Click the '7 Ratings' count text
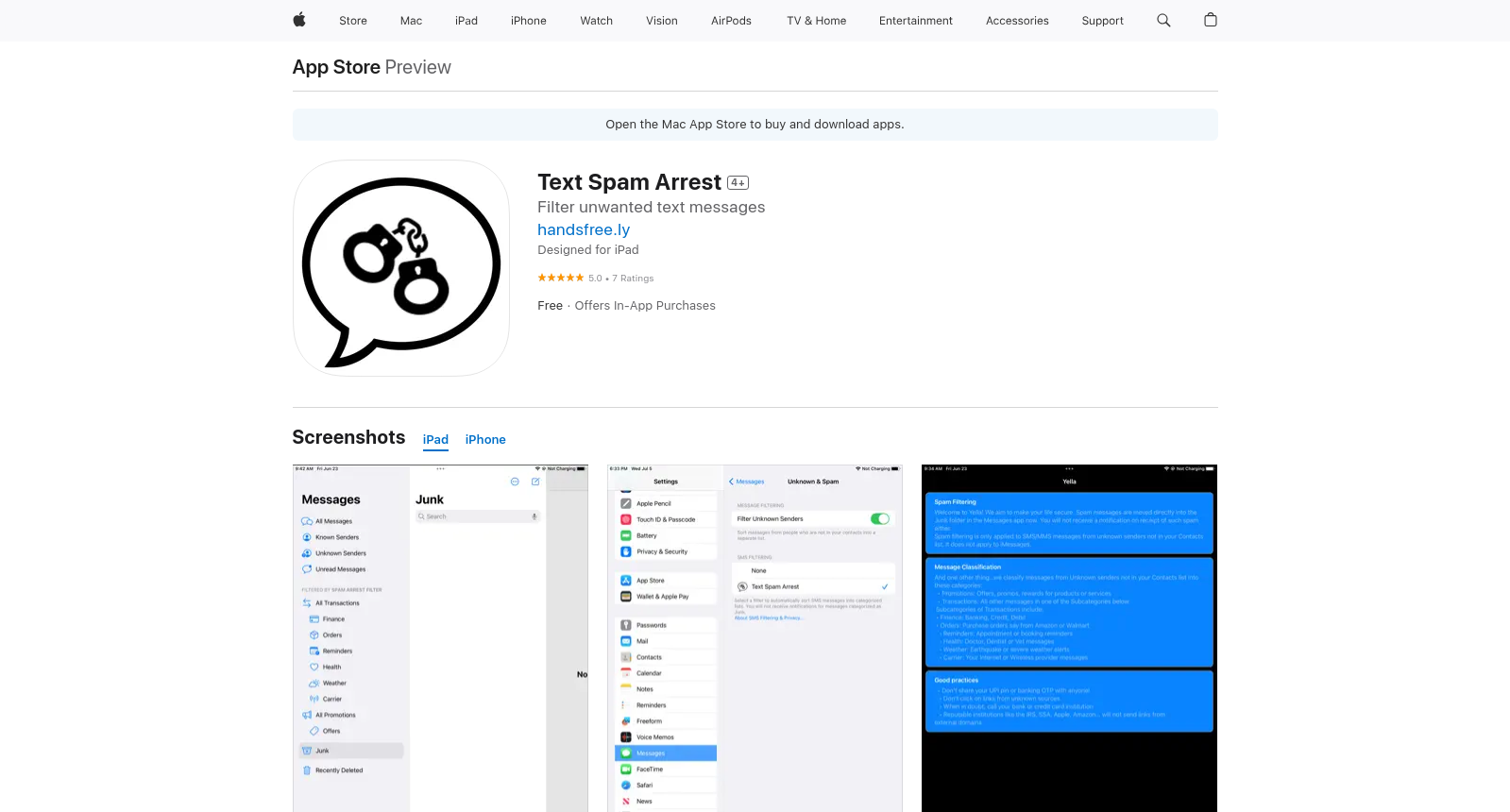The height and width of the screenshot is (812, 1510). 633,279
